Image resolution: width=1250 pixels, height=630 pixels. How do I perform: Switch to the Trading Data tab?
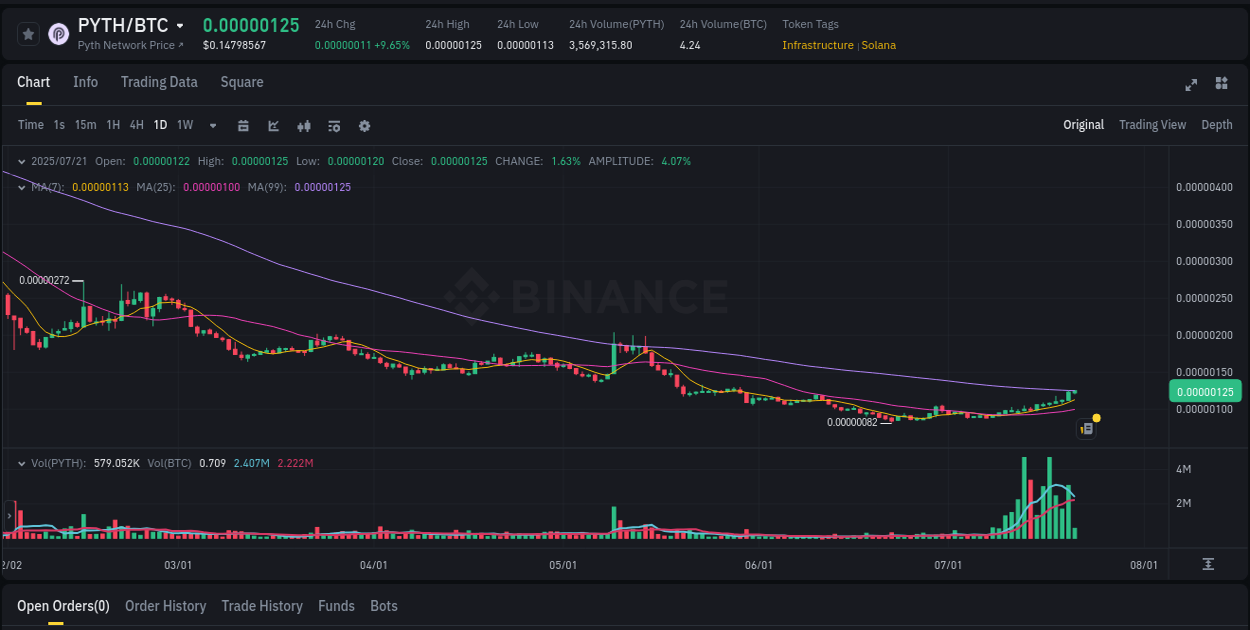click(159, 82)
